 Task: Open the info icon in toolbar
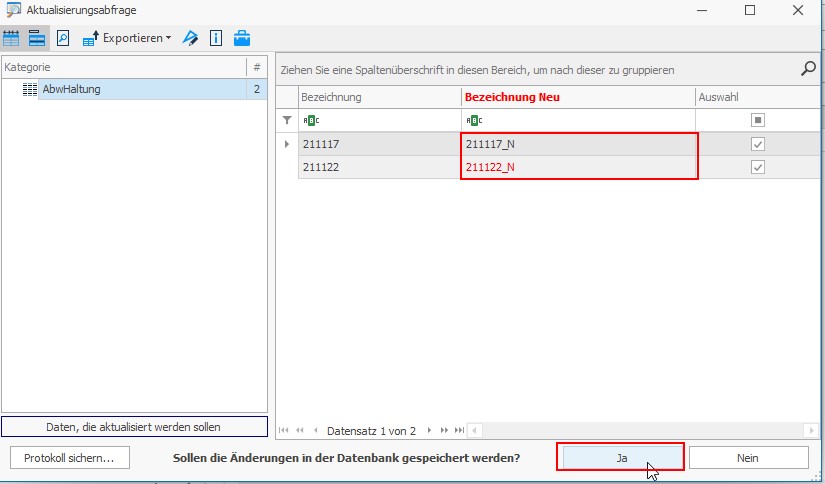coord(215,38)
